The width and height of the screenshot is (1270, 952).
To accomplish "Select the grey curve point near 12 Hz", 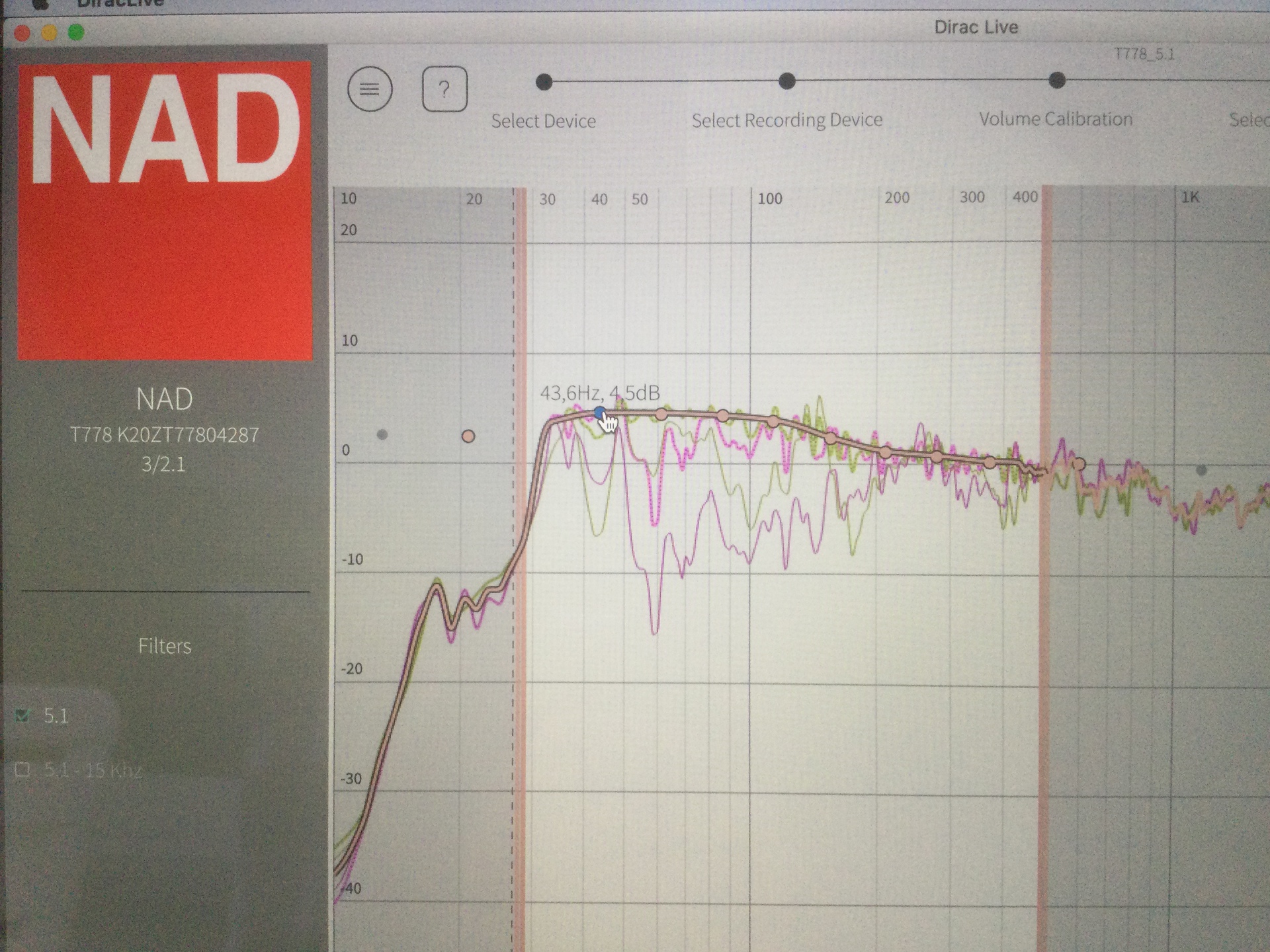I will (382, 434).
